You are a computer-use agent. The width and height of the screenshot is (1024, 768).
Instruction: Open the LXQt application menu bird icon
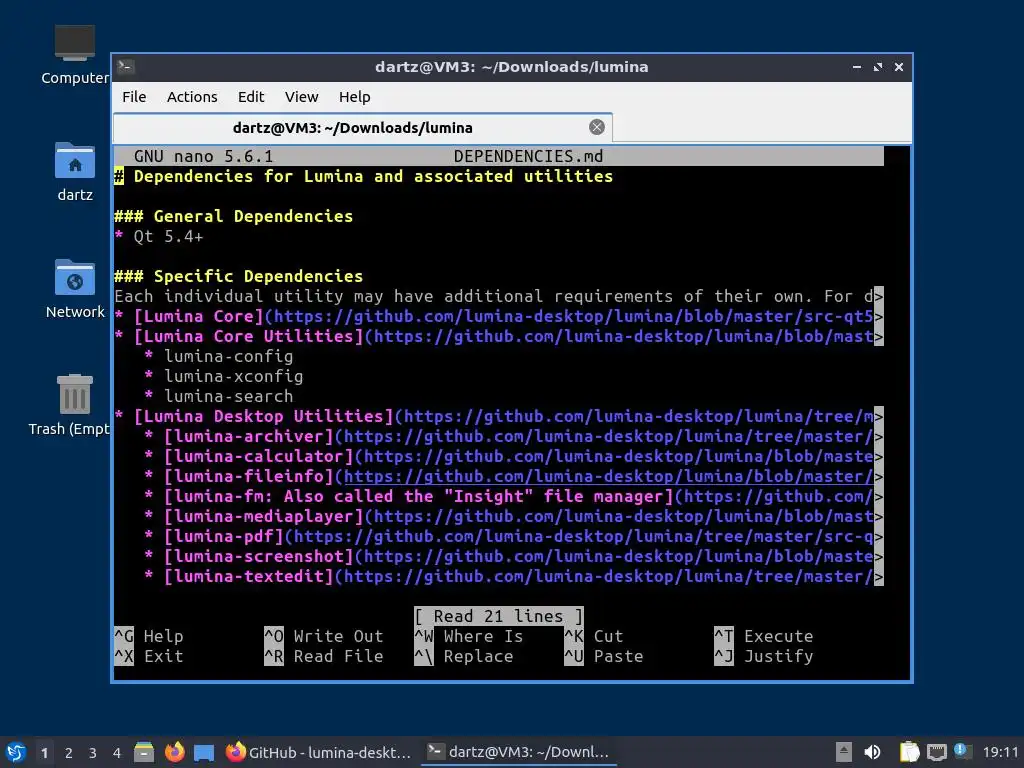16,752
